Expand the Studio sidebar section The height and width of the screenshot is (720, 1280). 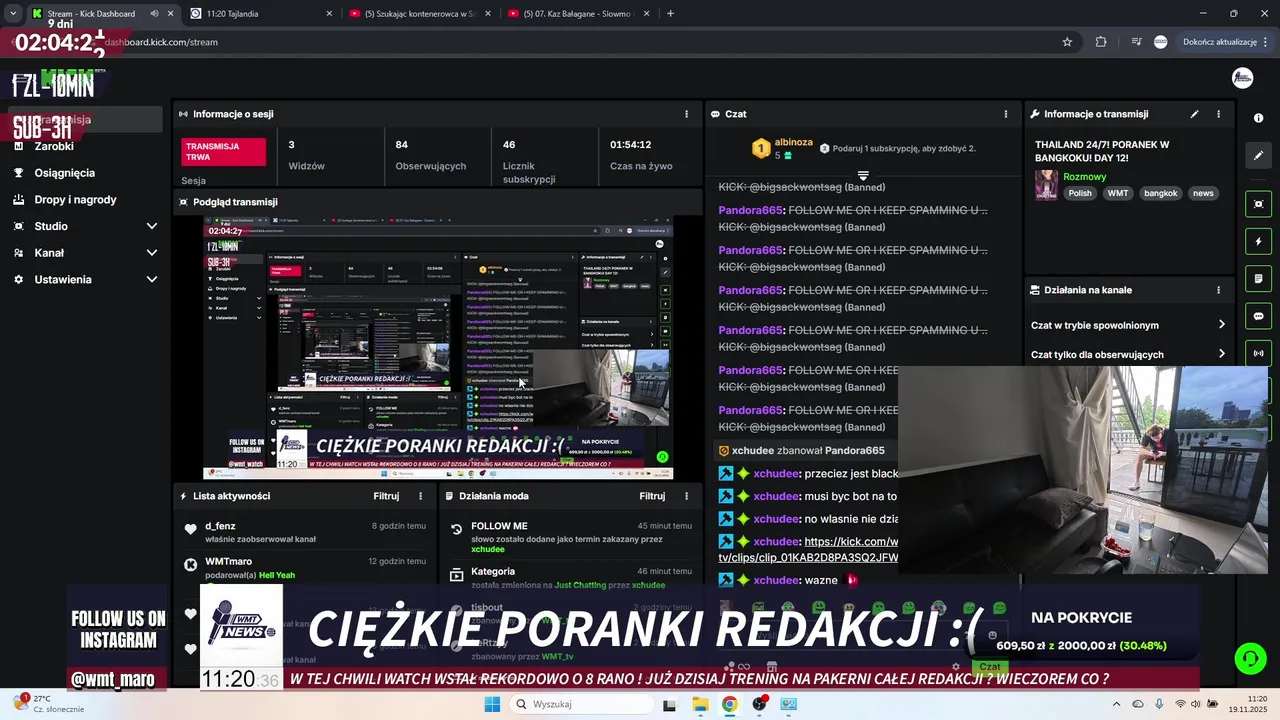[85, 226]
